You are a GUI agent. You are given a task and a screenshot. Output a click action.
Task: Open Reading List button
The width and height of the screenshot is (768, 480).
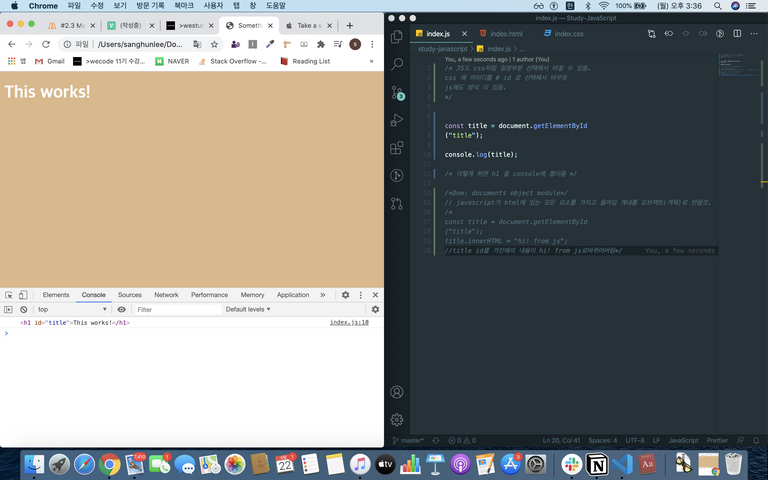click(305, 61)
